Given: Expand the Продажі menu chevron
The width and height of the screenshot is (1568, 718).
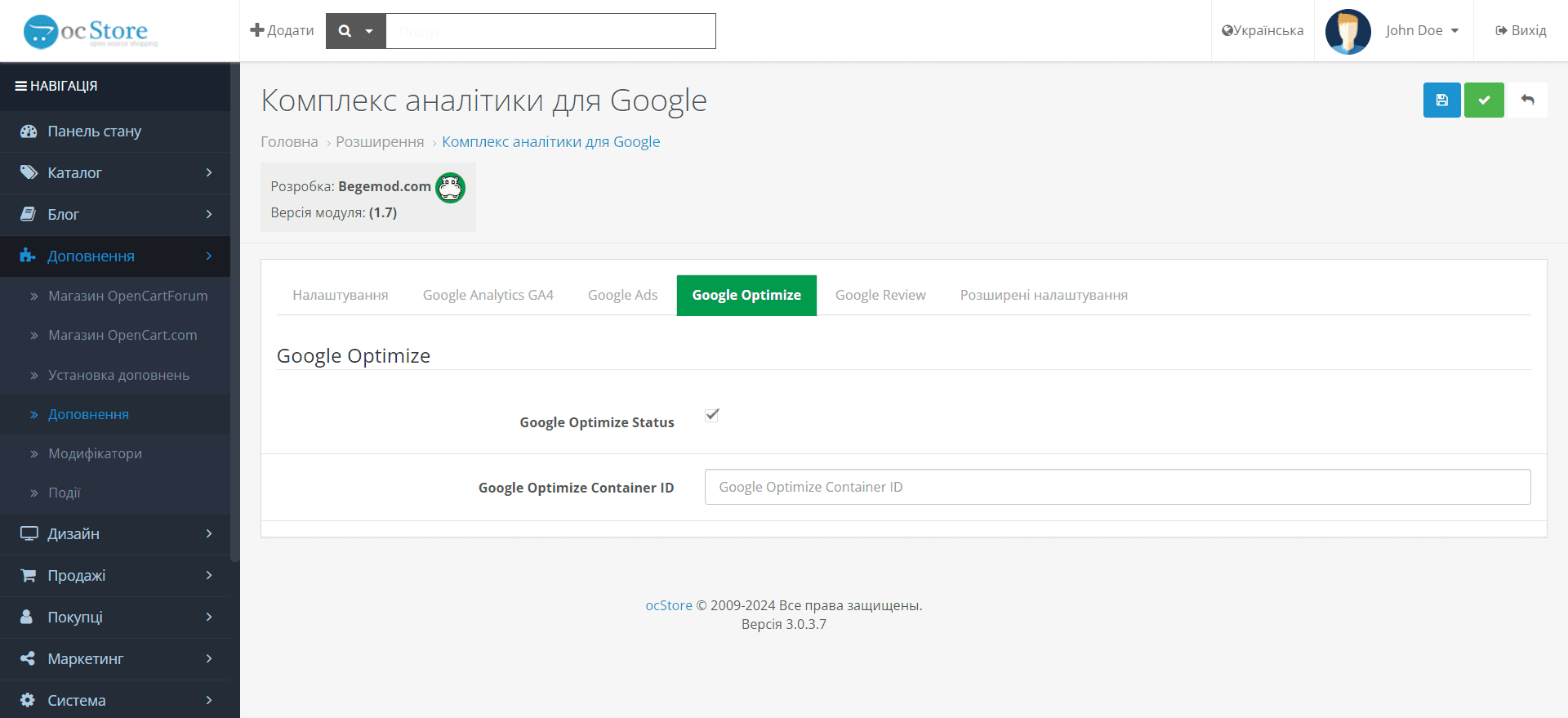Looking at the screenshot, I should (x=209, y=575).
